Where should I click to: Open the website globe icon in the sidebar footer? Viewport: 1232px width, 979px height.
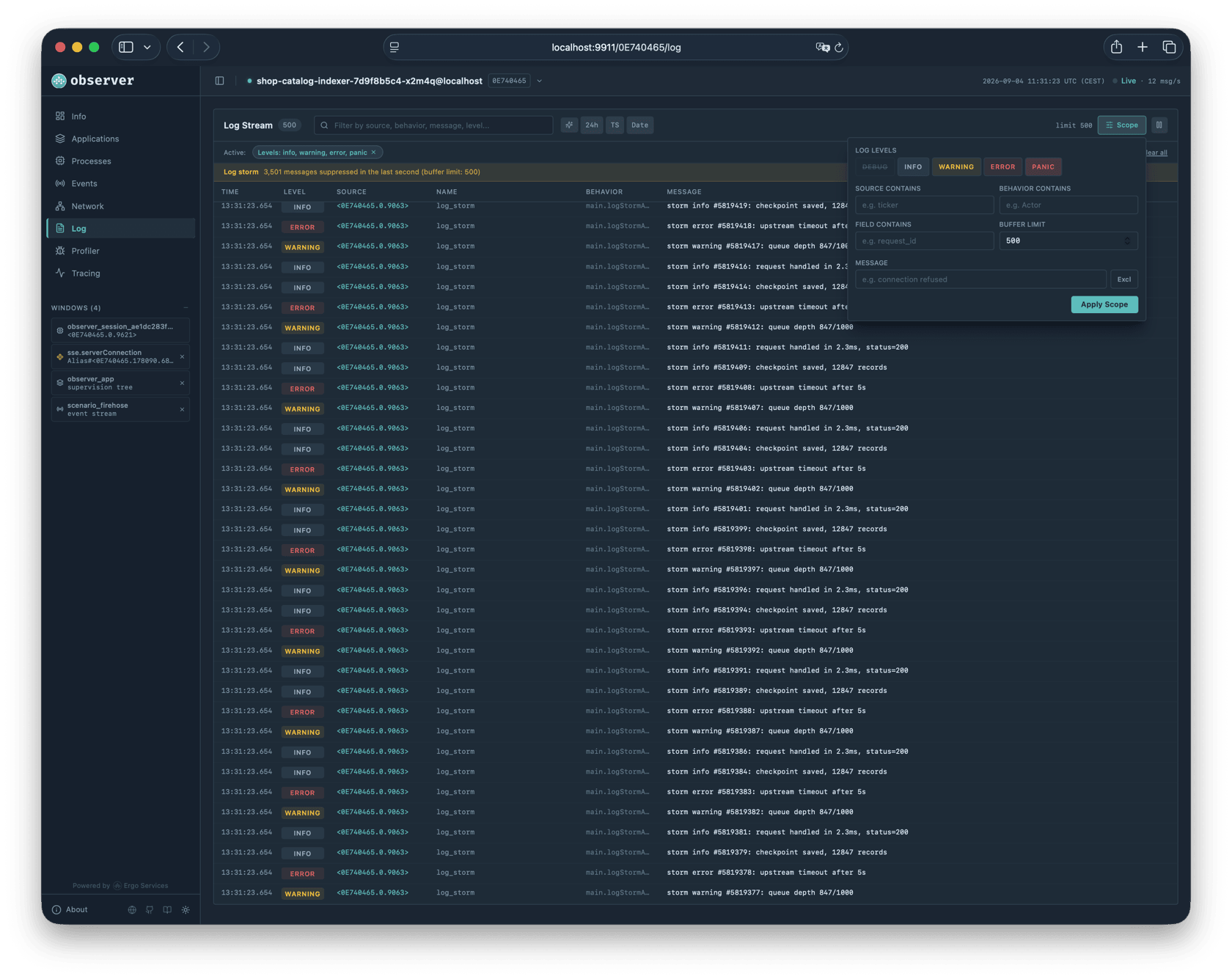point(132,910)
